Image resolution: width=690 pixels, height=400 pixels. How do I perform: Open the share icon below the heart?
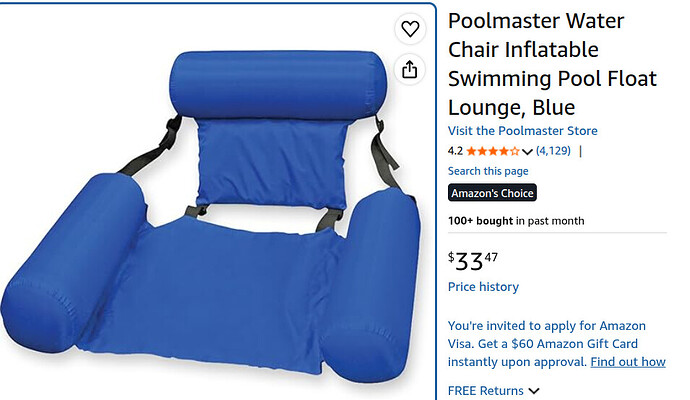coord(410,69)
